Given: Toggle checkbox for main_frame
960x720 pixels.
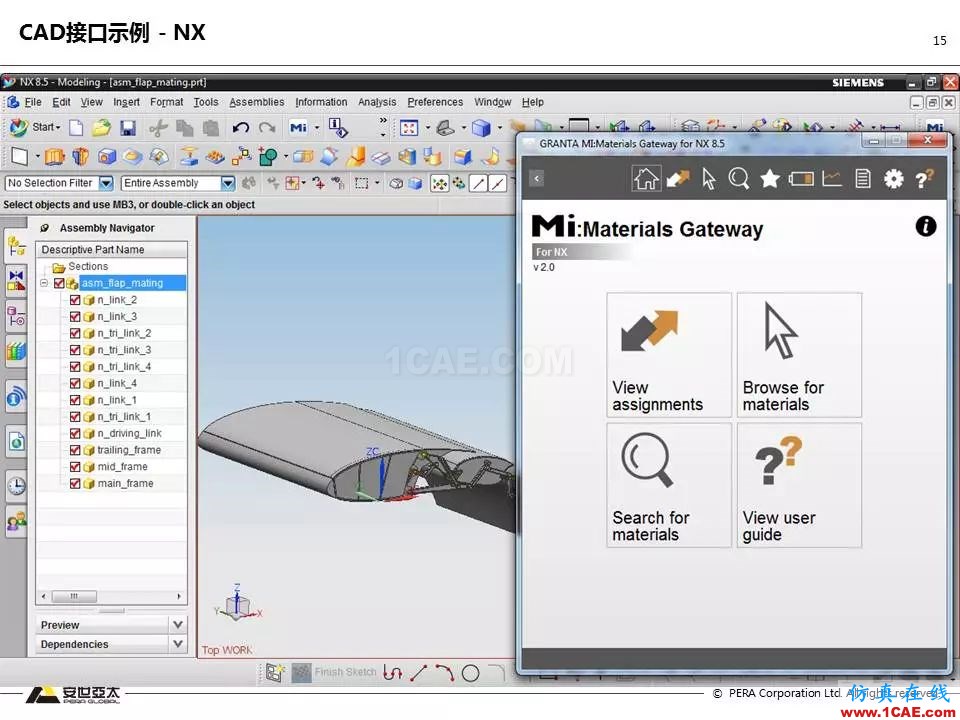Looking at the screenshot, I should [x=75, y=483].
